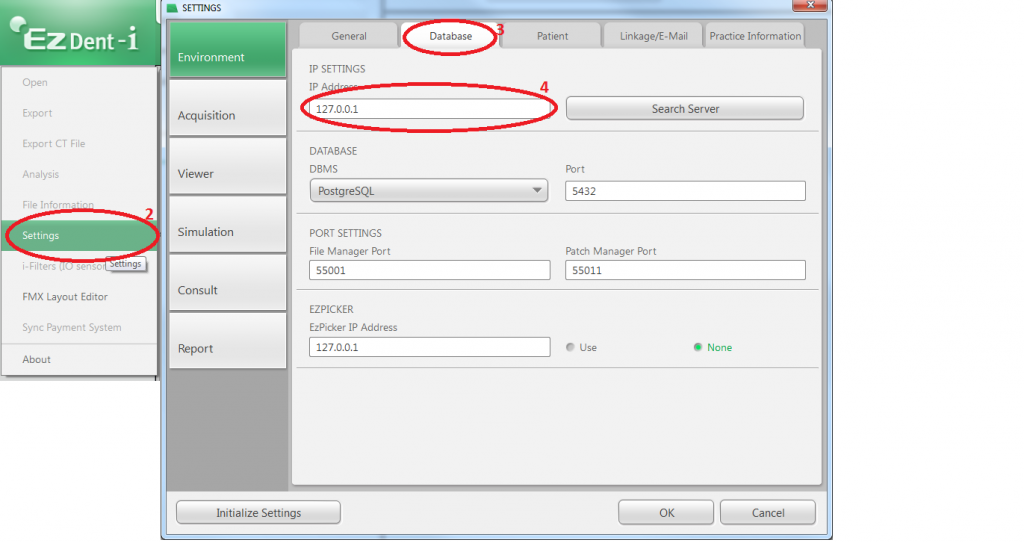The width and height of the screenshot is (1024, 543).
Task: Click the File Manager Port field
Action: [x=430, y=270]
